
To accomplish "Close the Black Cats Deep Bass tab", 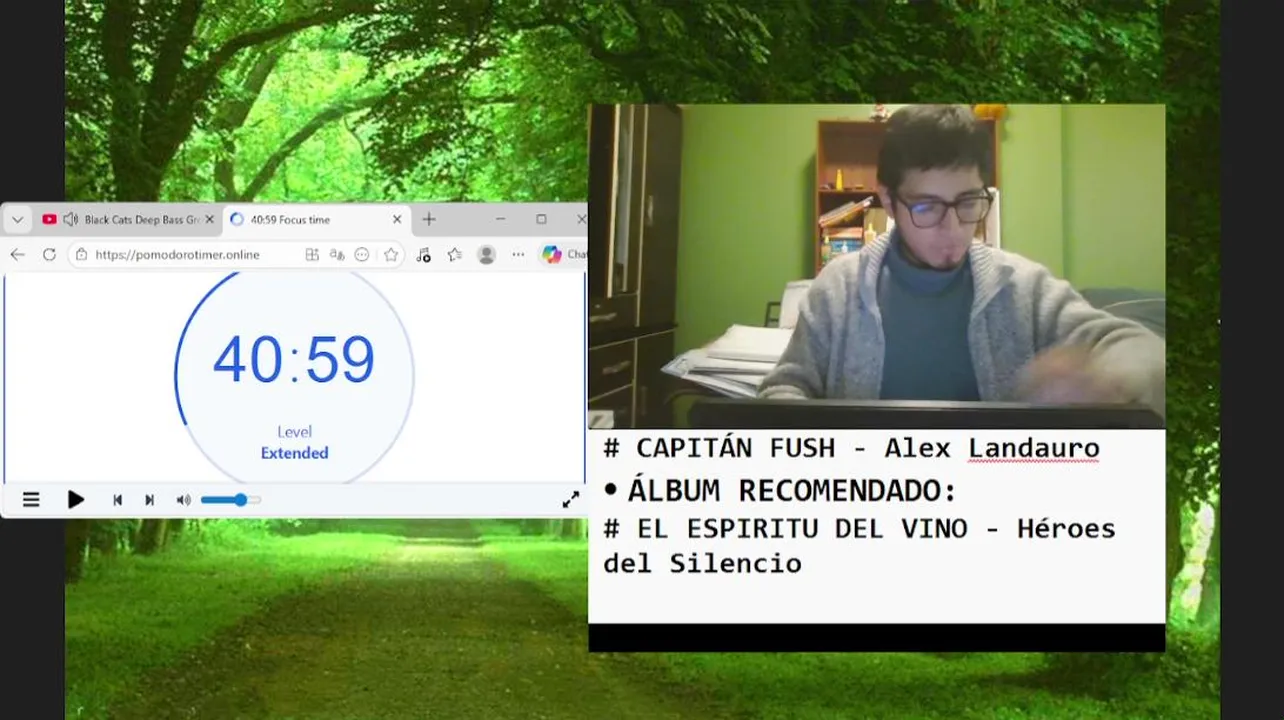I will pyautogui.click(x=209, y=219).
